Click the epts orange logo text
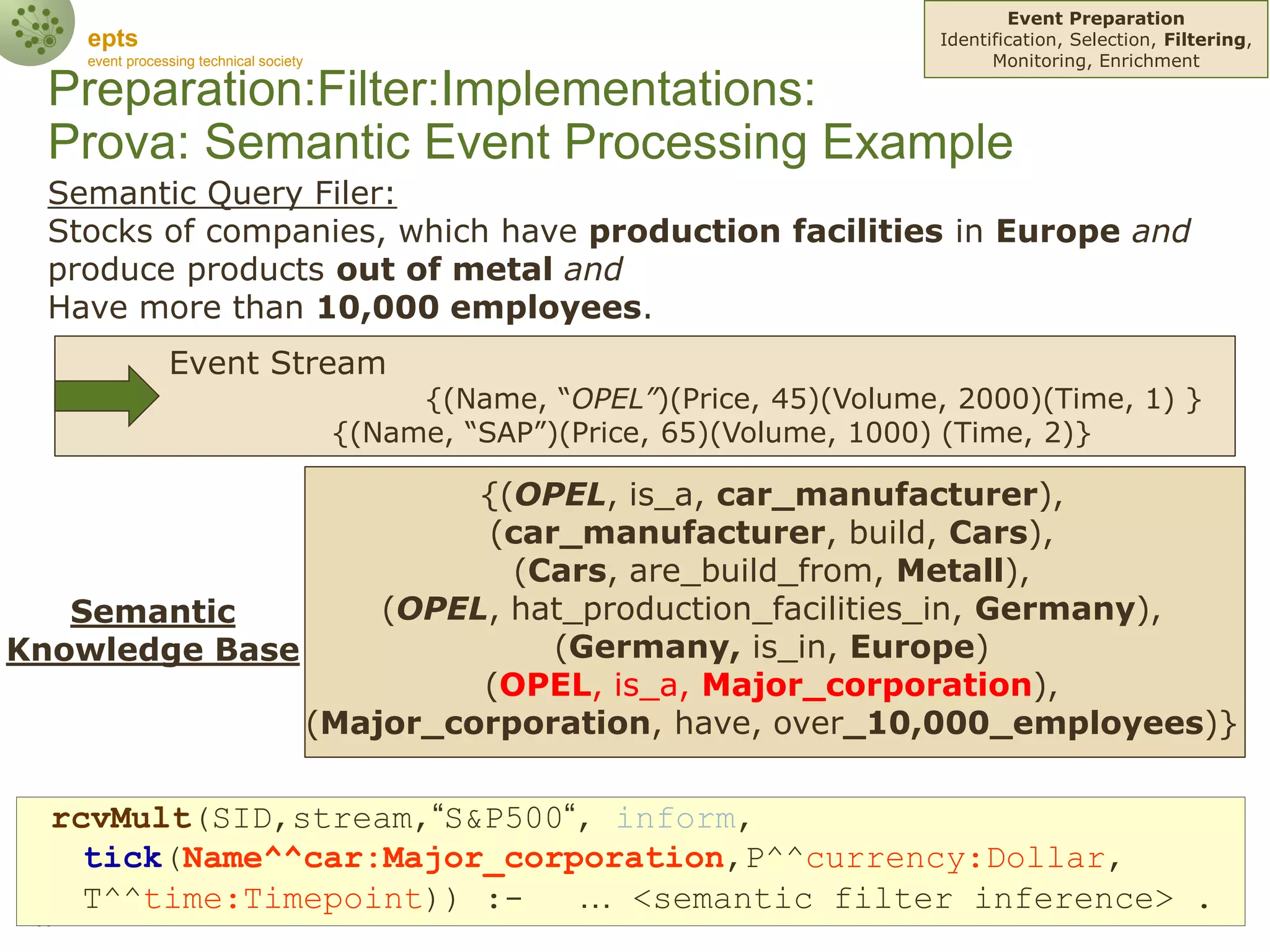This screenshot has width=1270, height=952. [x=112, y=38]
